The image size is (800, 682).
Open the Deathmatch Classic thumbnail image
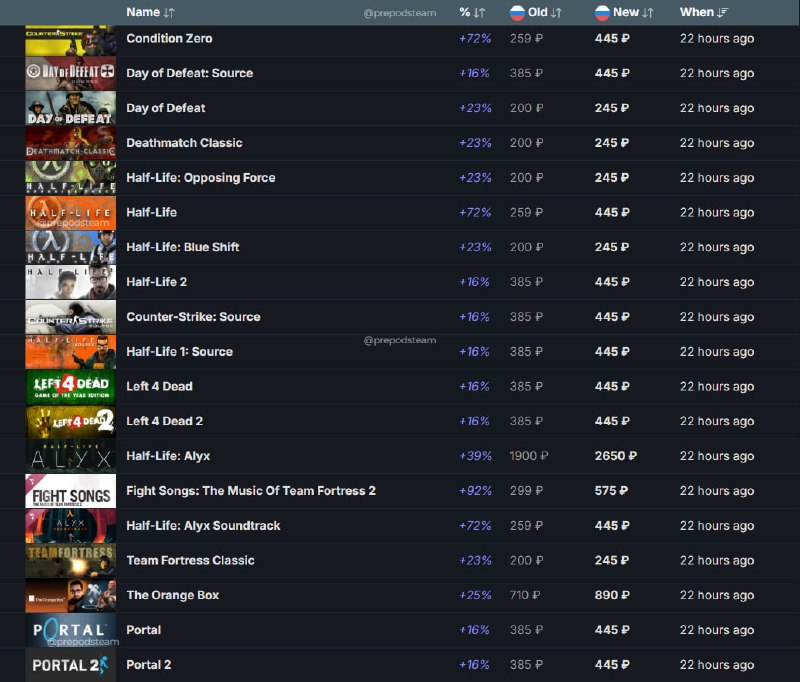click(70, 143)
